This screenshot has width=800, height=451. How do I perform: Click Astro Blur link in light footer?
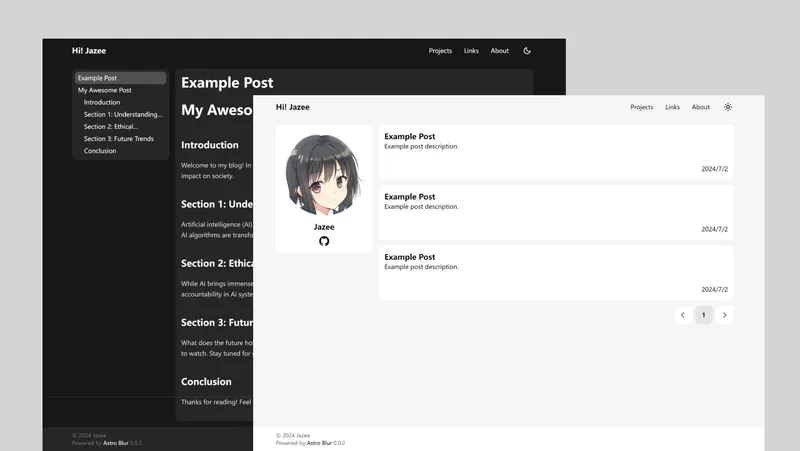[x=319, y=442]
